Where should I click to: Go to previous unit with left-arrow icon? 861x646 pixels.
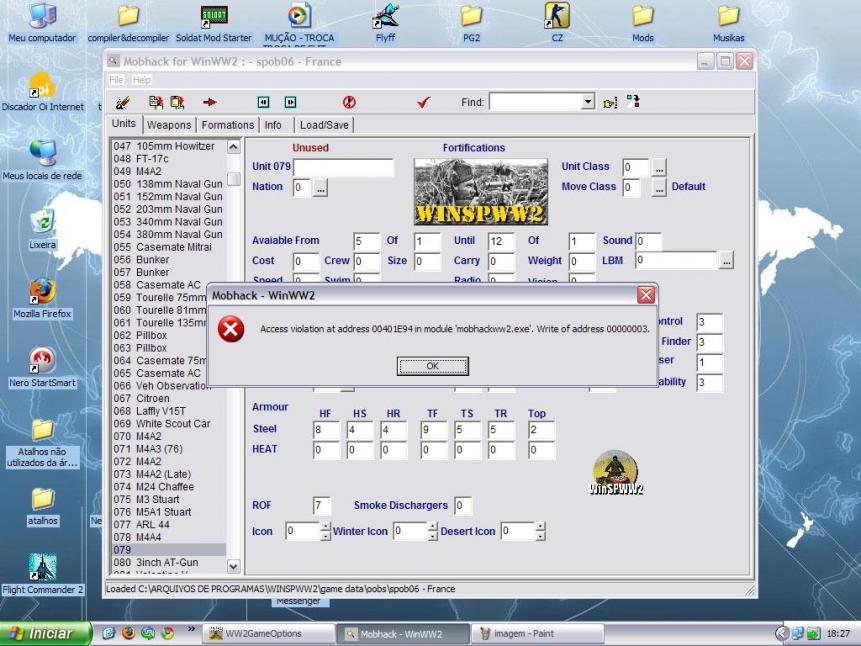click(x=263, y=102)
